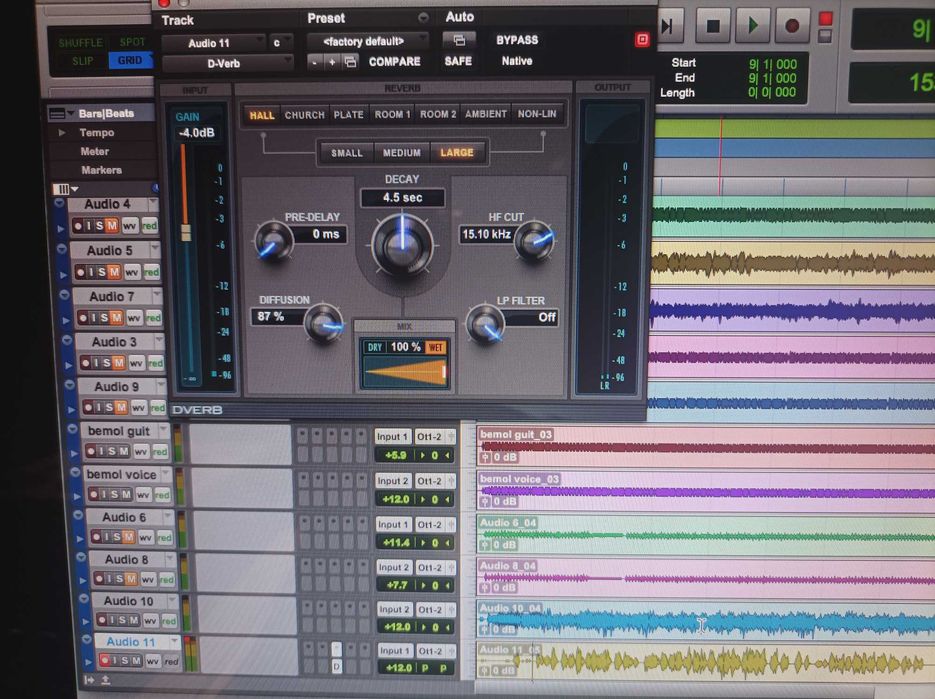Arm the transport record button
The image size is (935, 699).
792,26
